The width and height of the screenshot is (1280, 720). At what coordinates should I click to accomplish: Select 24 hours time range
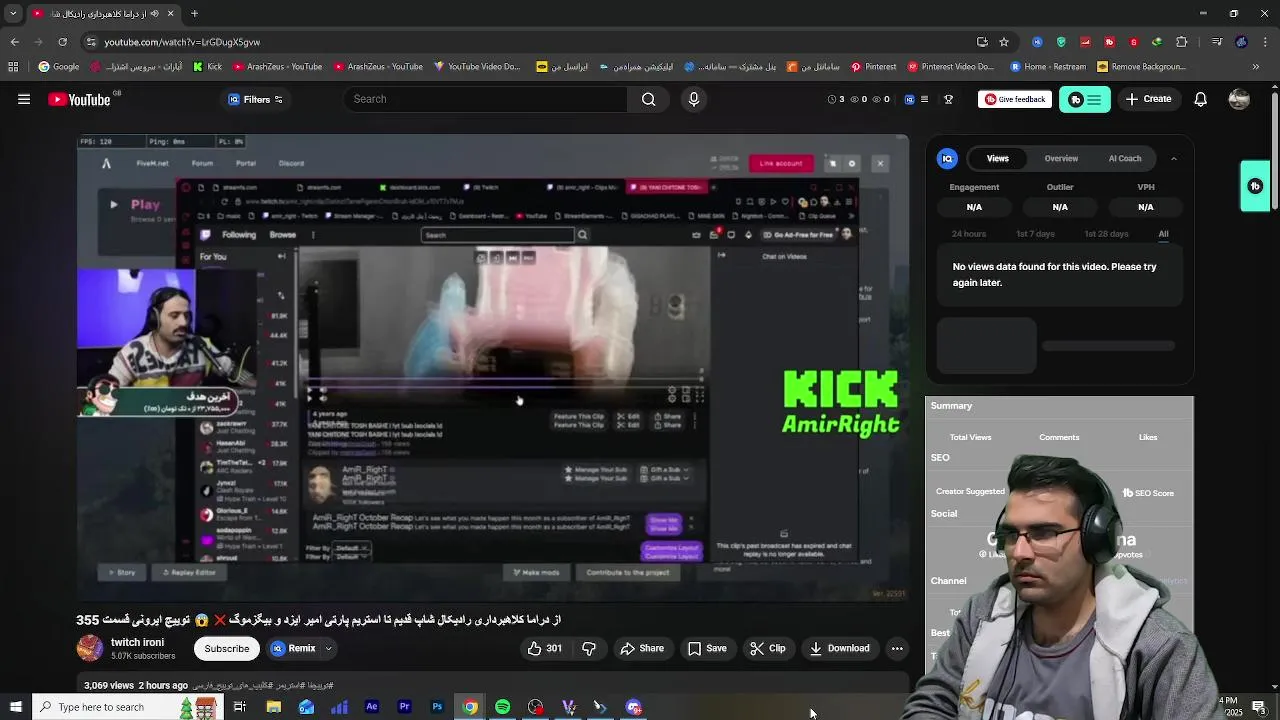pyautogui.click(x=969, y=234)
